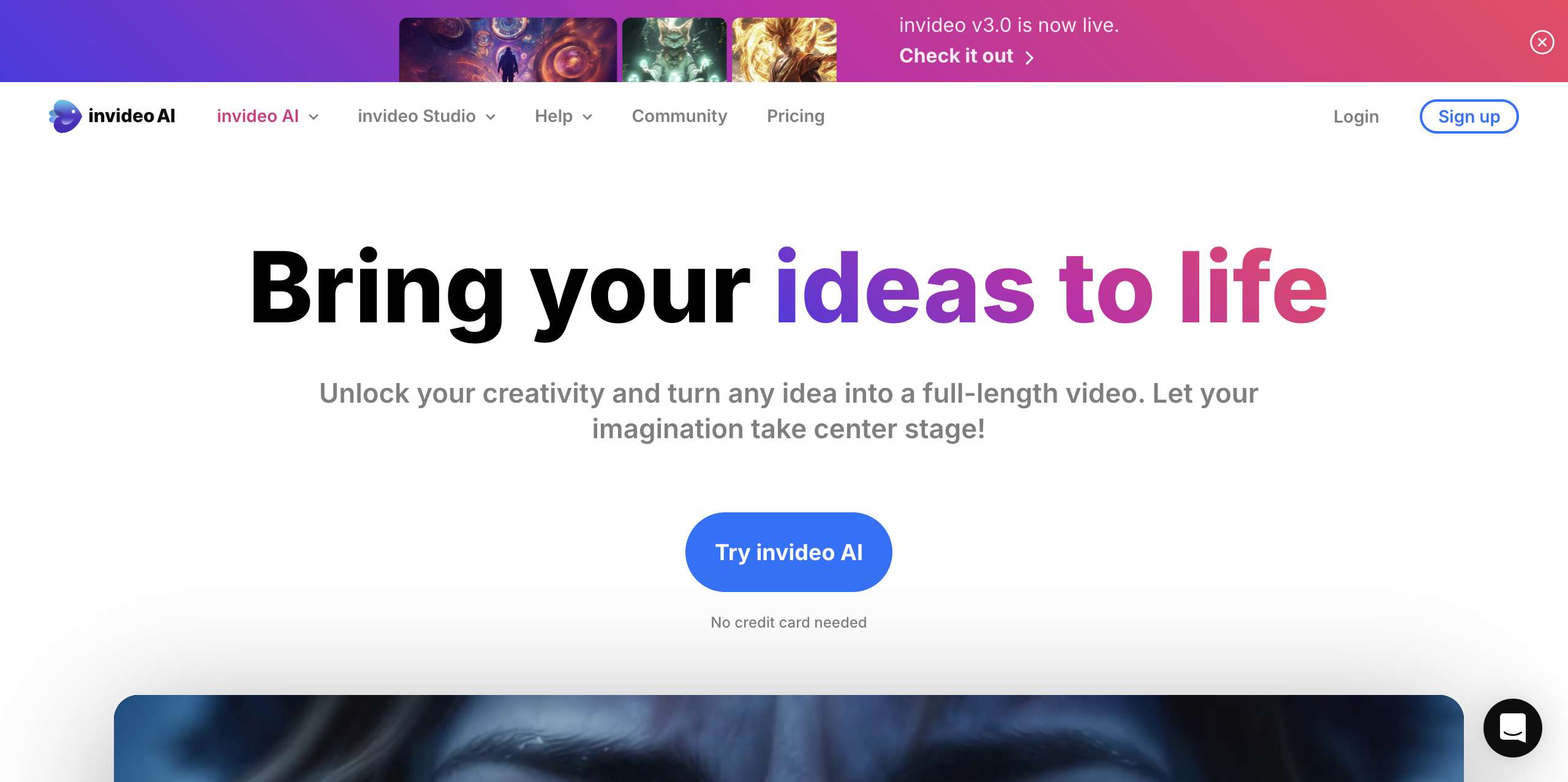Expand the invideo AI dropdown chevron
1568x782 pixels.
pyautogui.click(x=314, y=117)
